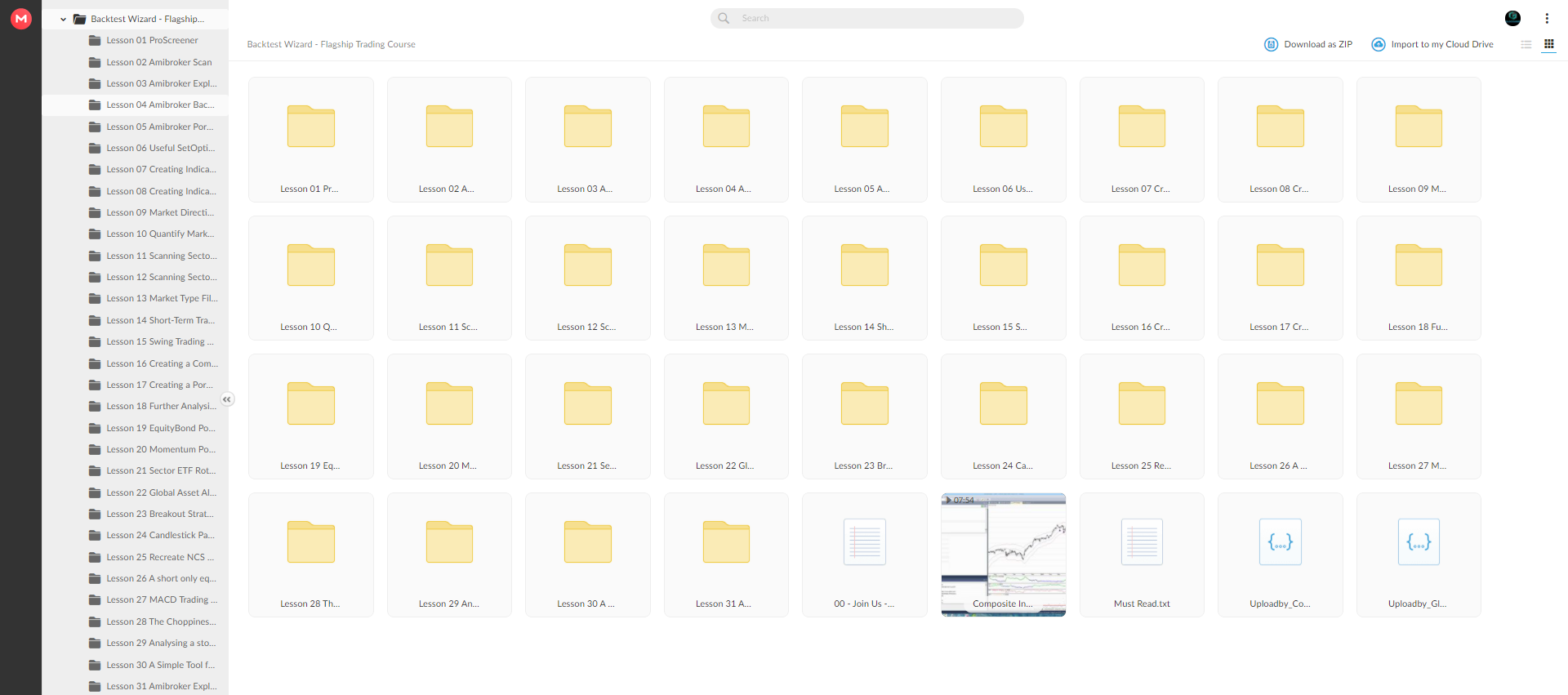This screenshot has height=695, width=1568.
Task: Open the Must Read.txt file
Action: (x=1142, y=555)
